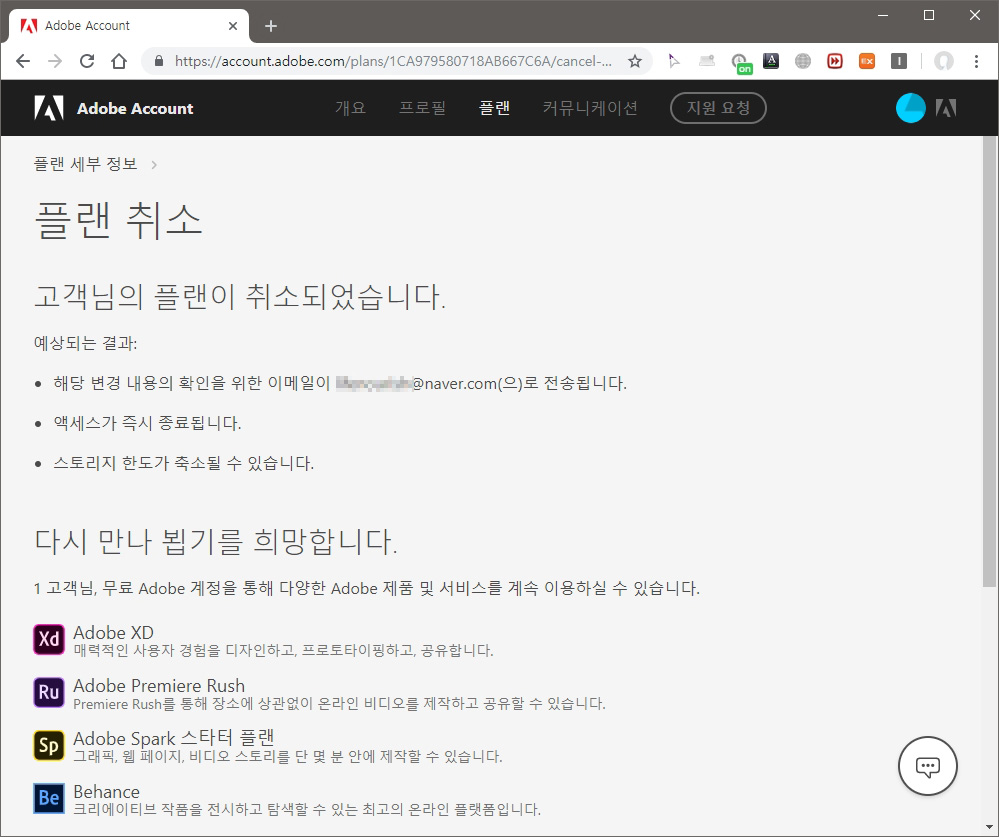The image size is (999, 837).
Task: Close the Adobe Account tab
Action: click(x=233, y=26)
